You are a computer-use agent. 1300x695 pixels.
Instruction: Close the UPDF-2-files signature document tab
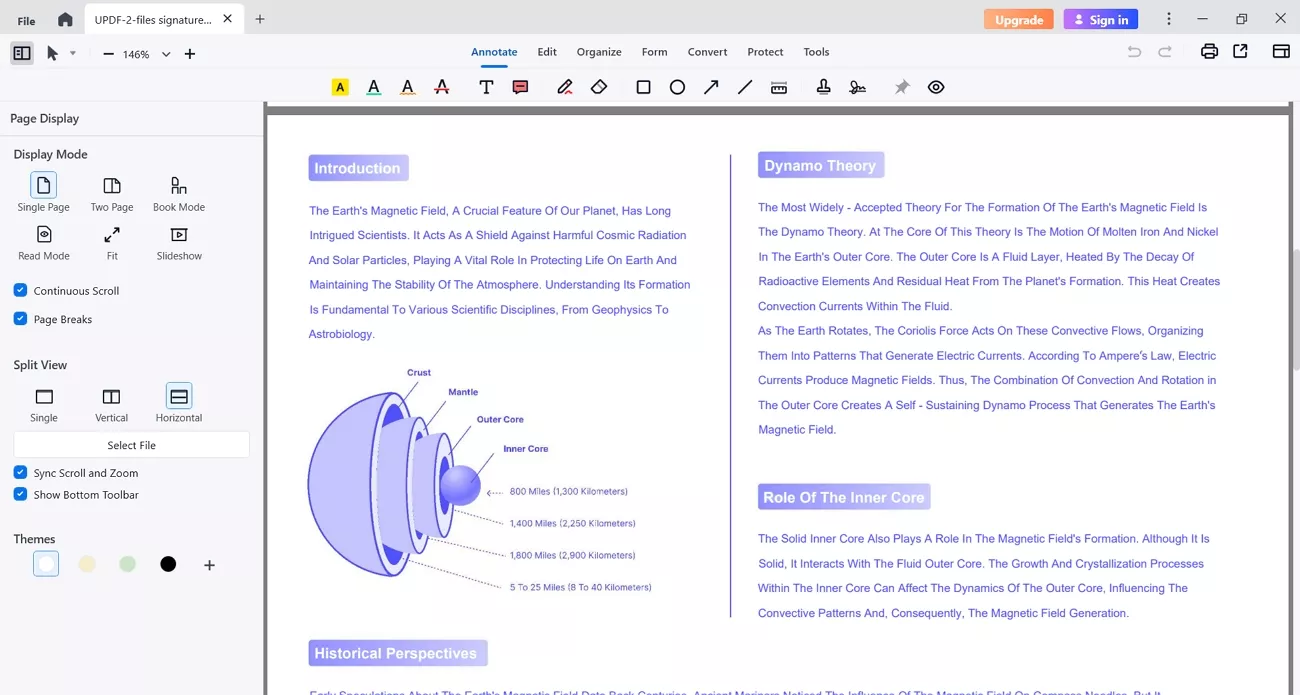pyautogui.click(x=225, y=17)
